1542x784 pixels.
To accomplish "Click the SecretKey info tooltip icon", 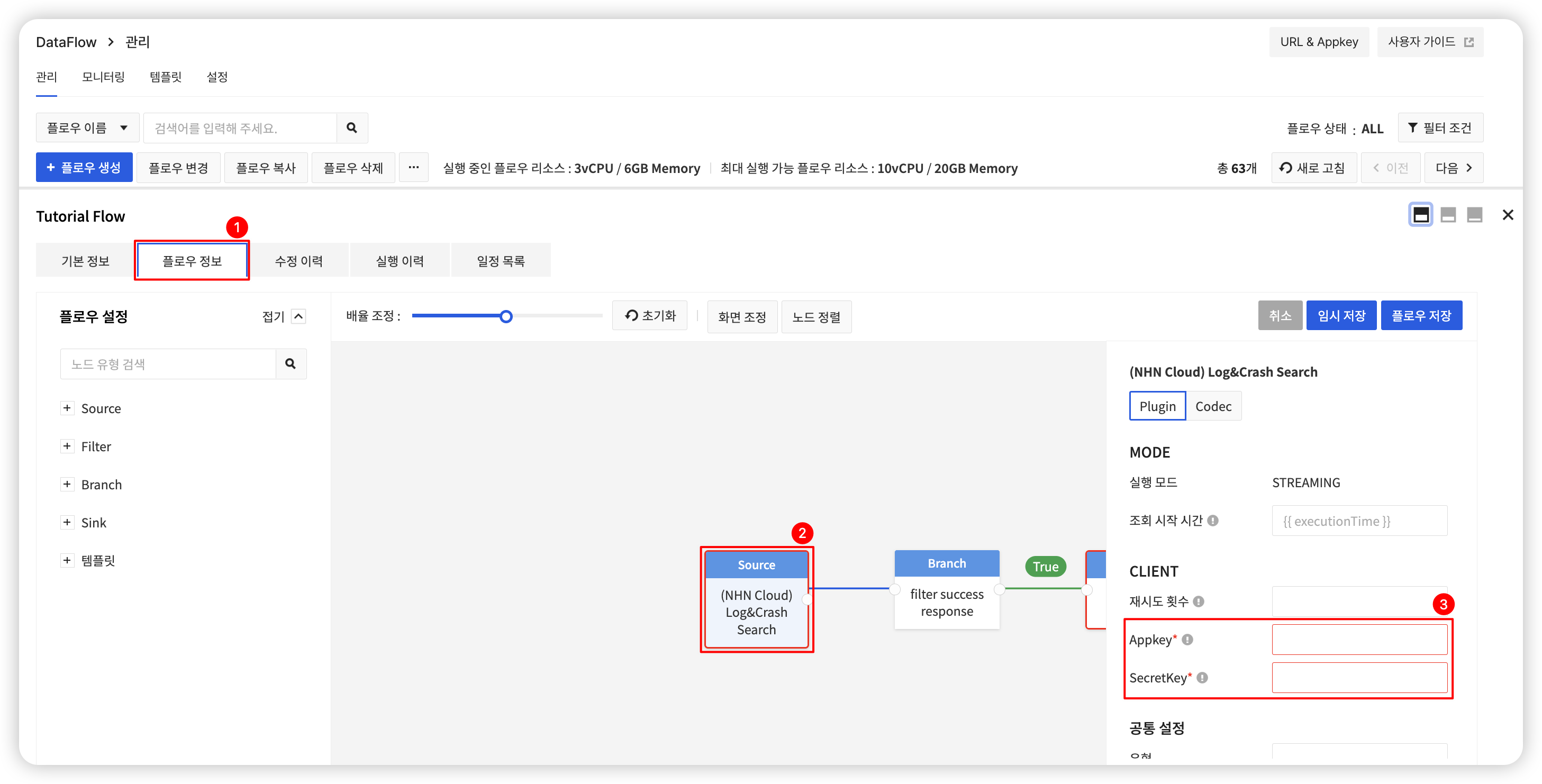I will 1203,678.
